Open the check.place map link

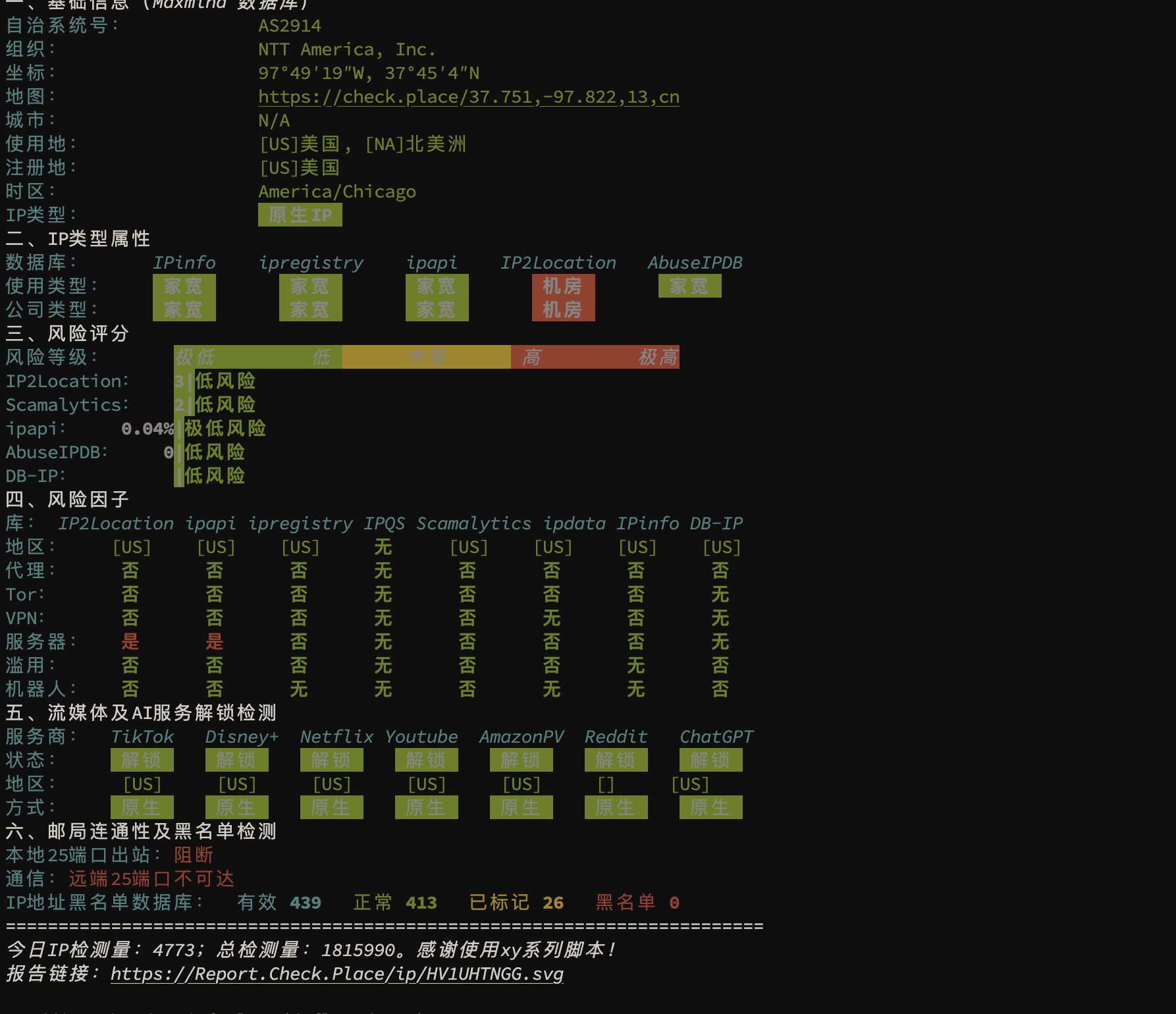tap(469, 97)
